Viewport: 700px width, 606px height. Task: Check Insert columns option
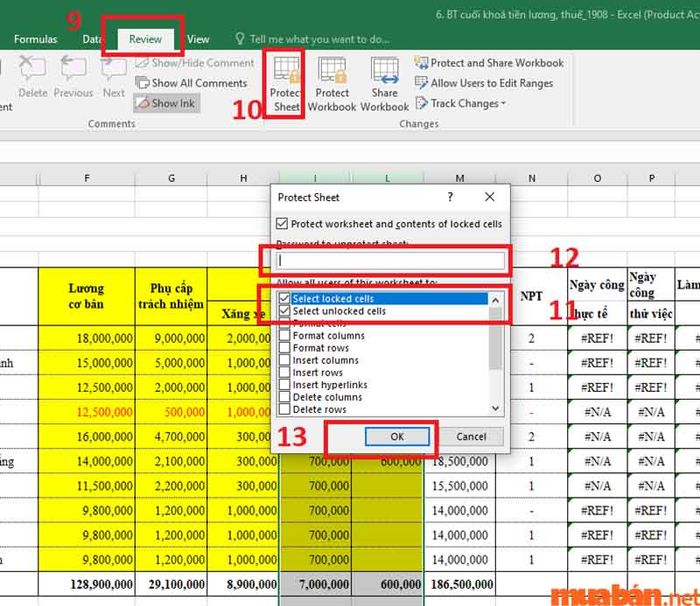click(284, 360)
